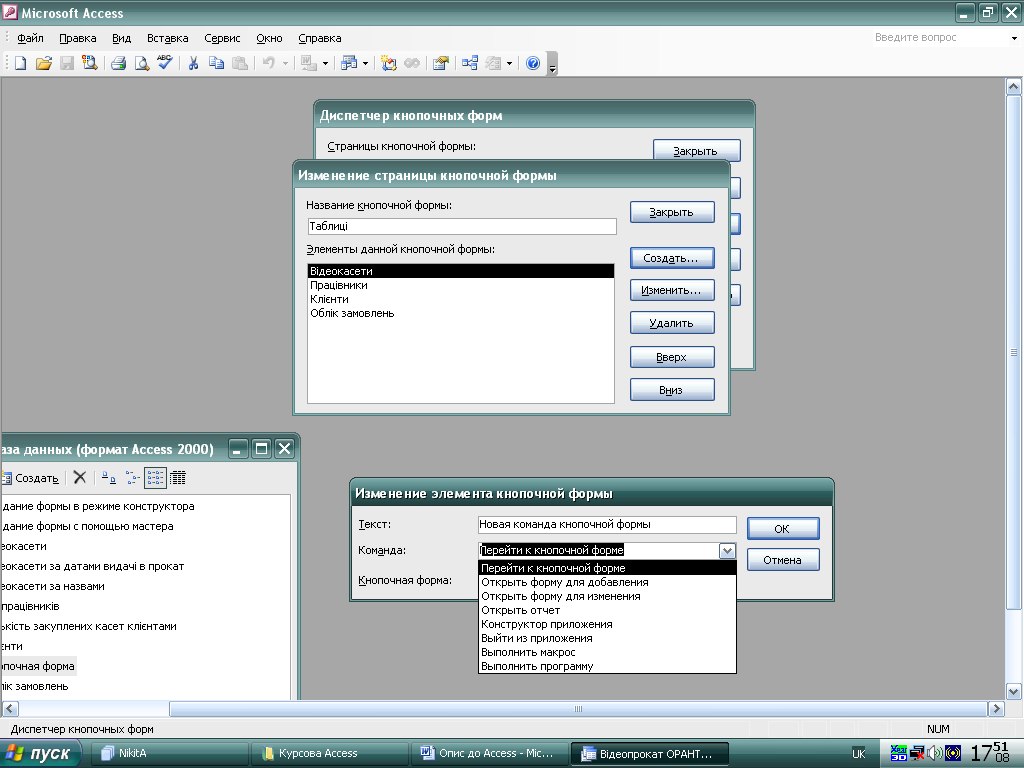Click Удалить button
This screenshot has width=1024, height=768.
click(671, 323)
